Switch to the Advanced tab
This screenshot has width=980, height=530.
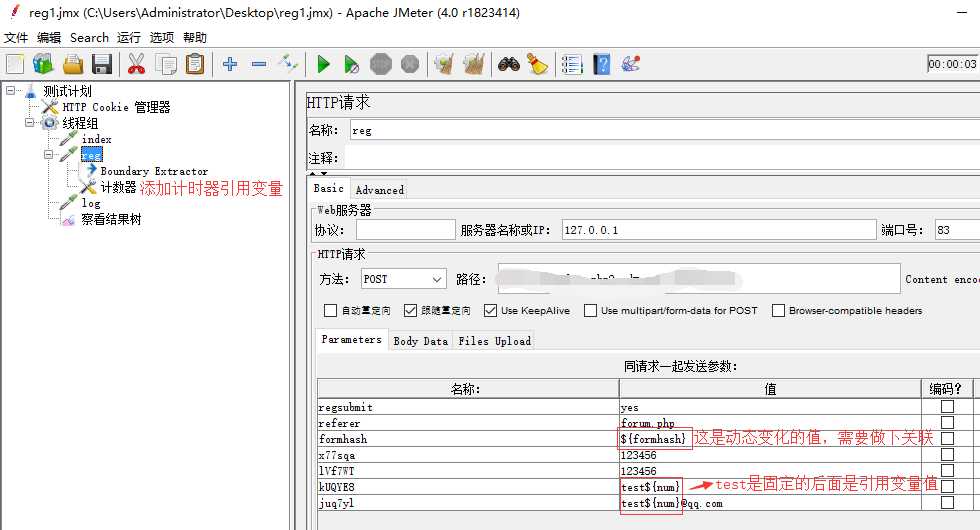coord(380,189)
